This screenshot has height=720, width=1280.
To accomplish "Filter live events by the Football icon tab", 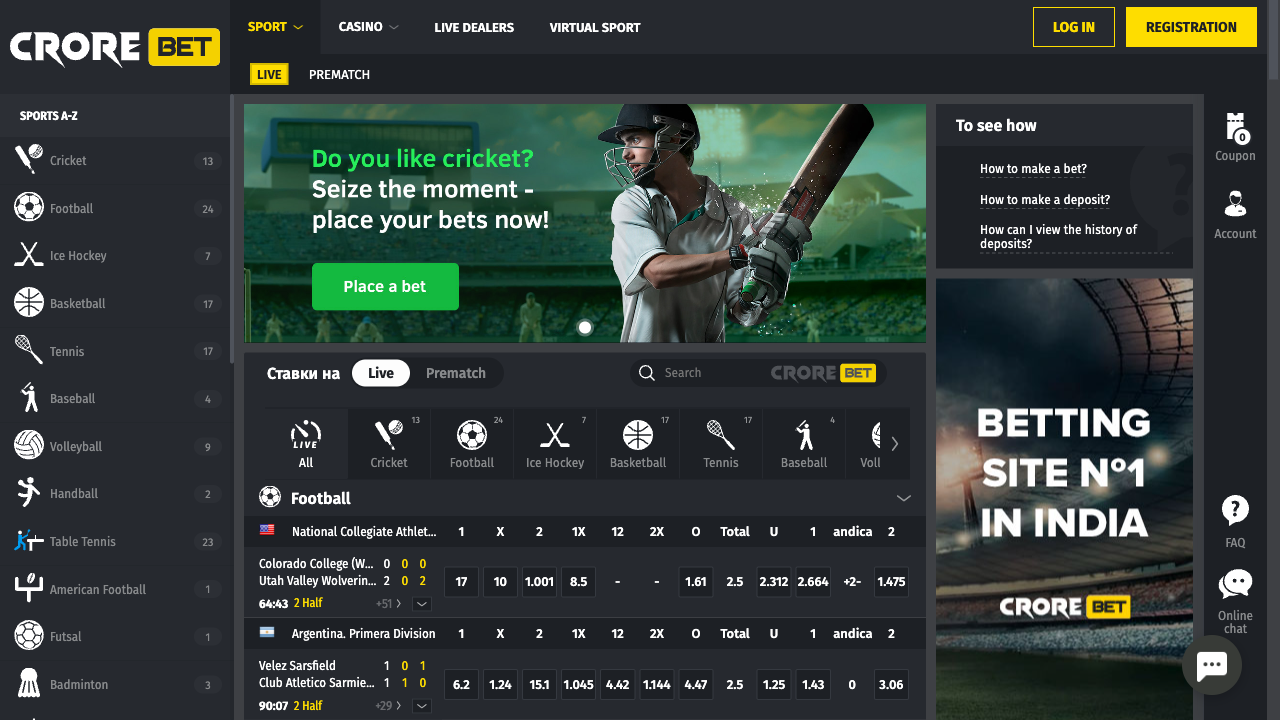I will (x=472, y=443).
